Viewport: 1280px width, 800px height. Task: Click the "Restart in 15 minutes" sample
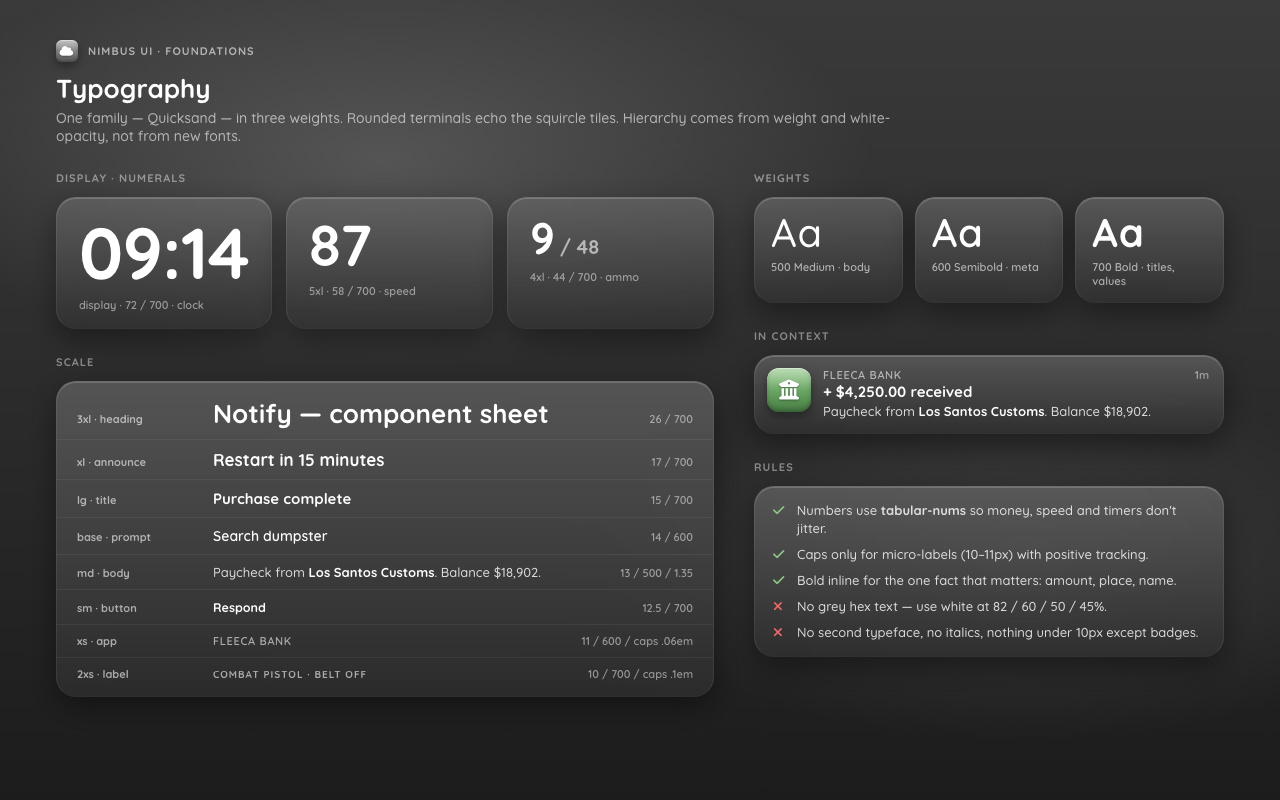(299, 460)
